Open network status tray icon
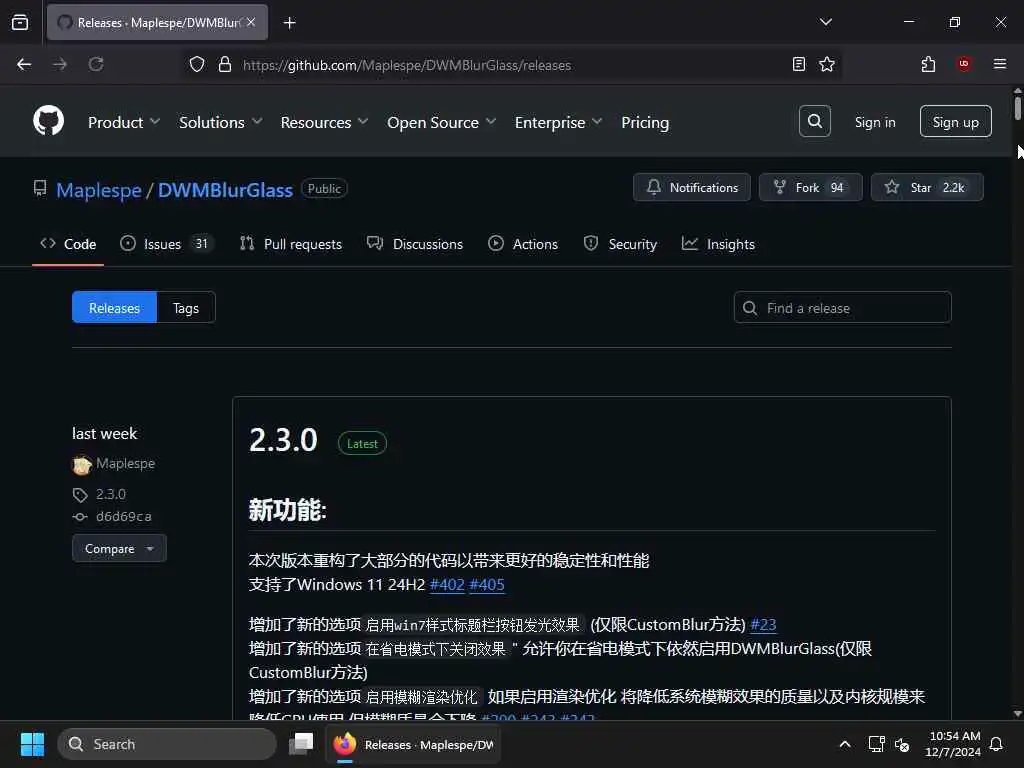 (876, 744)
